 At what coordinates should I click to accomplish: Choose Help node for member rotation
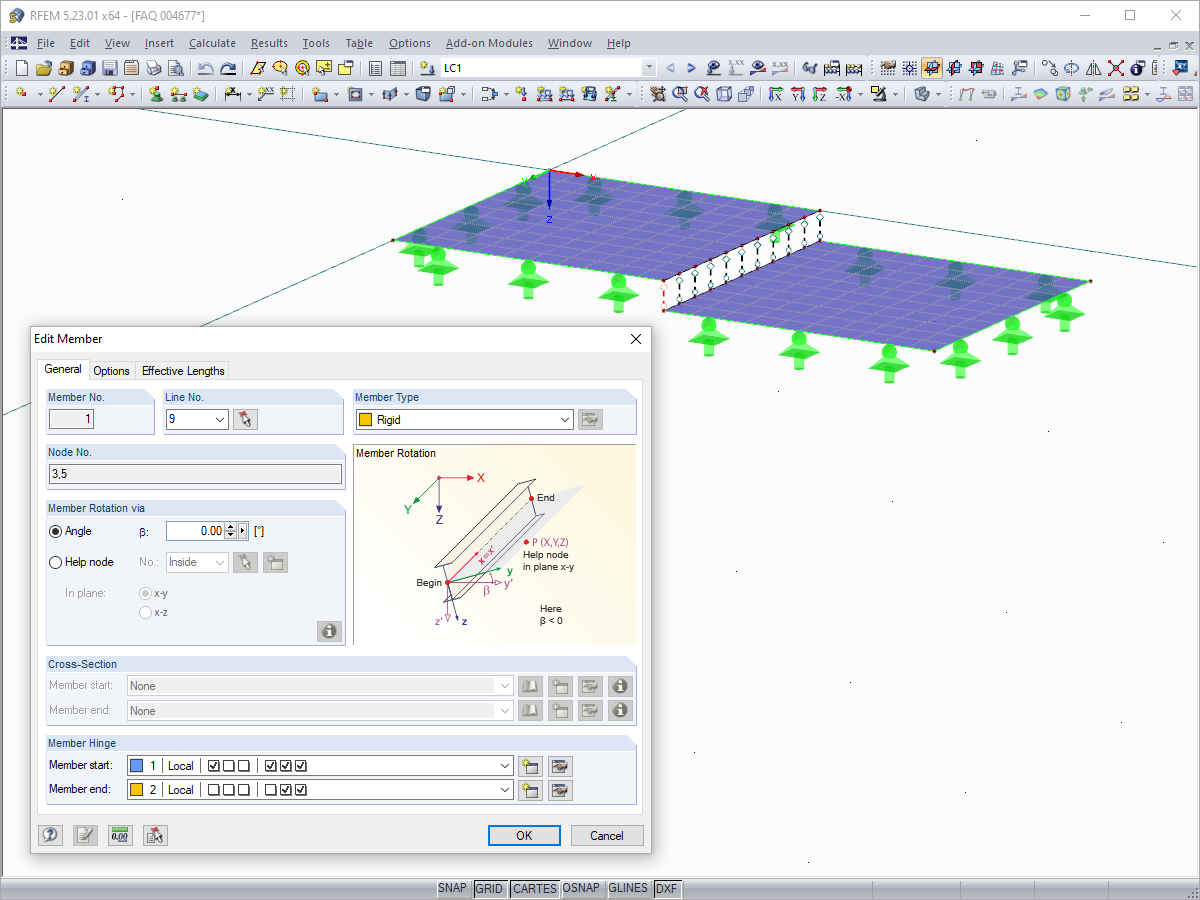pyautogui.click(x=57, y=562)
